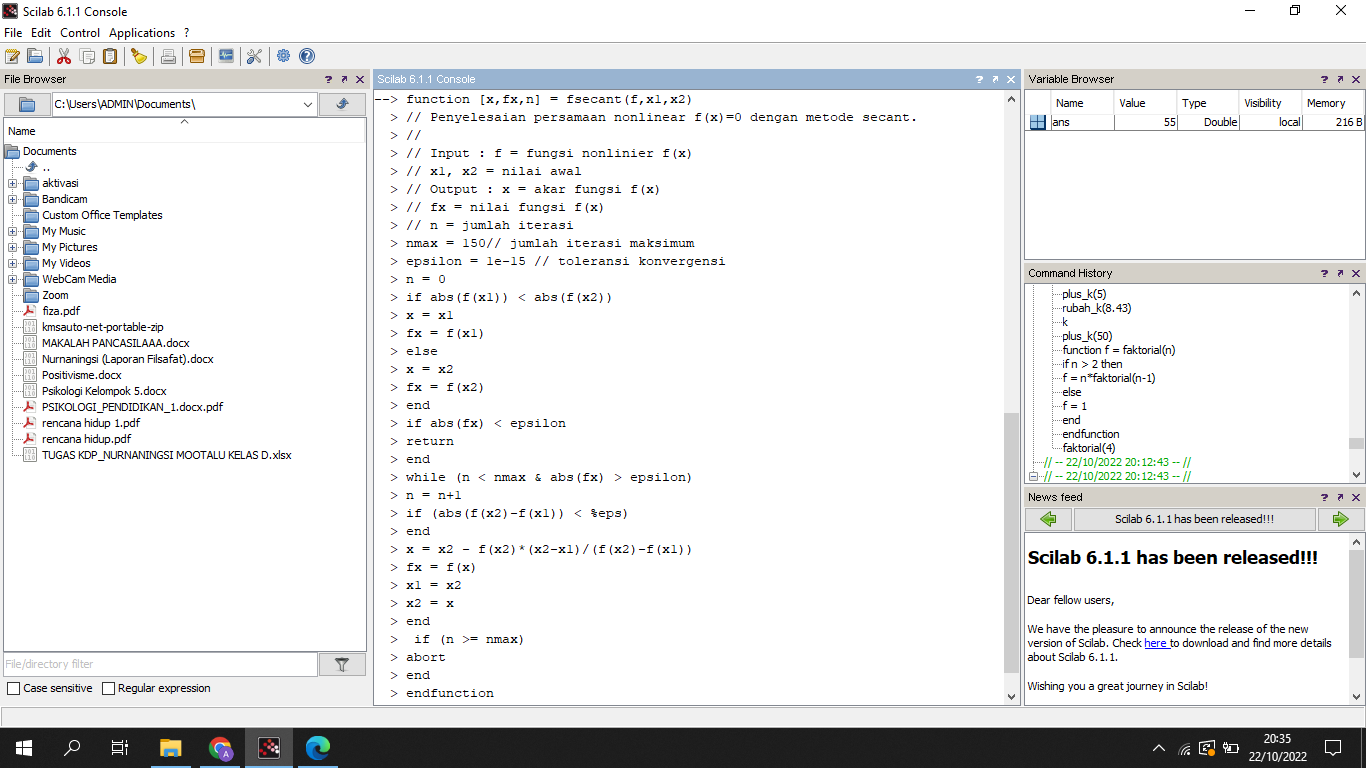Click the Cut scissors icon
The height and width of the screenshot is (768, 1366).
point(64,56)
